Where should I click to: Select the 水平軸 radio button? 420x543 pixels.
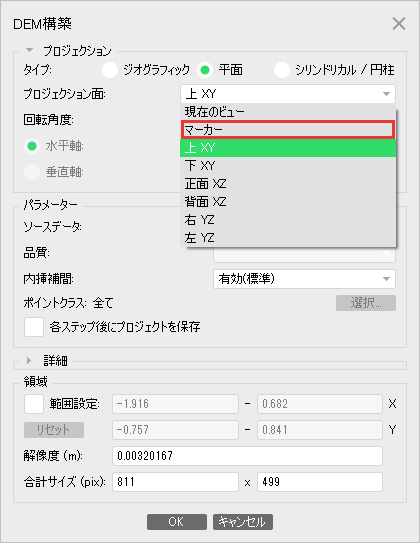click(x=32, y=146)
